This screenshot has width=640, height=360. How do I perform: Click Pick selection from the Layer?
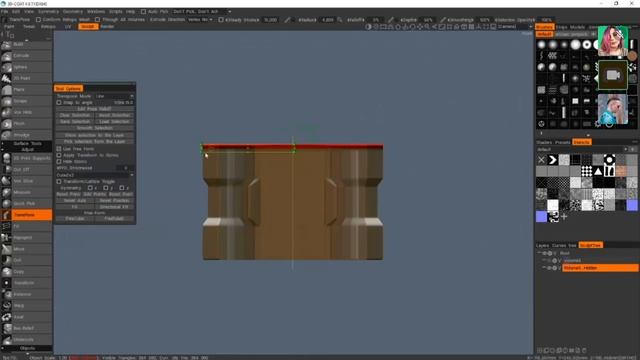95,142
